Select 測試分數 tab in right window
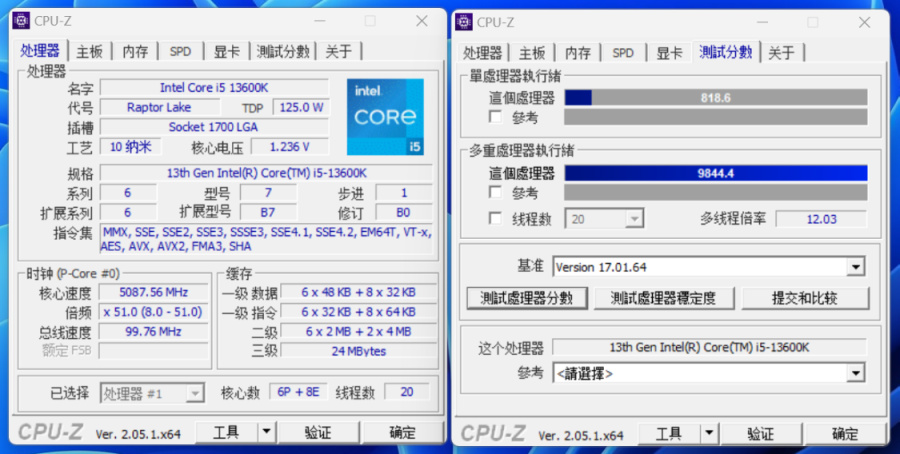 pos(726,52)
